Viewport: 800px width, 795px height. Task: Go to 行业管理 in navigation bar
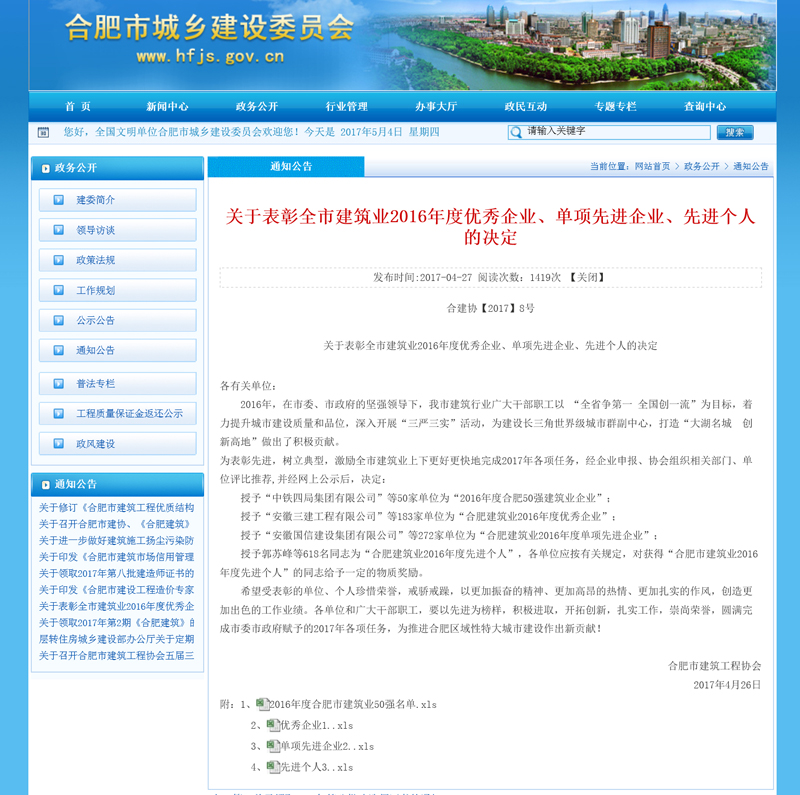(346, 106)
